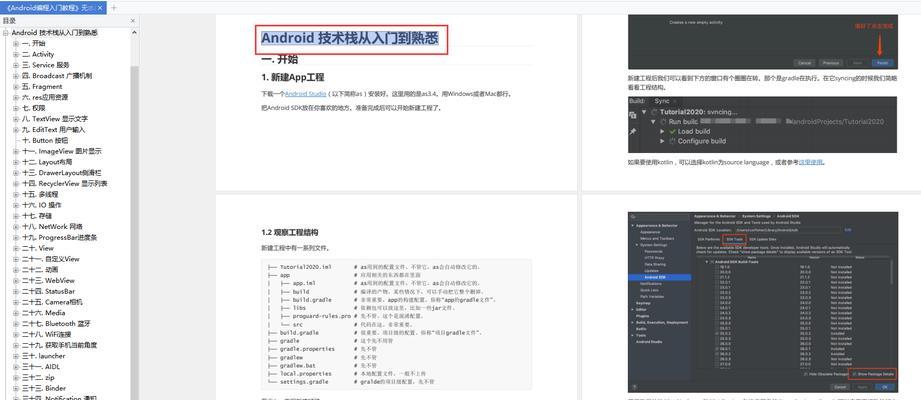Expand the 七. 权限 node

coord(16,108)
